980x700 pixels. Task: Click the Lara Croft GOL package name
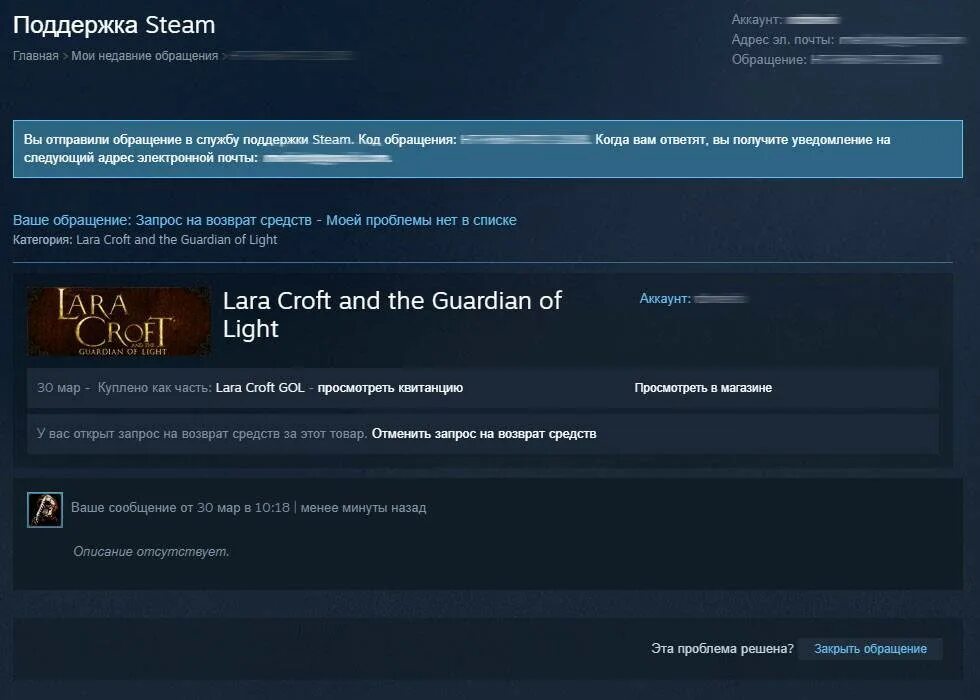coord(260,388)
